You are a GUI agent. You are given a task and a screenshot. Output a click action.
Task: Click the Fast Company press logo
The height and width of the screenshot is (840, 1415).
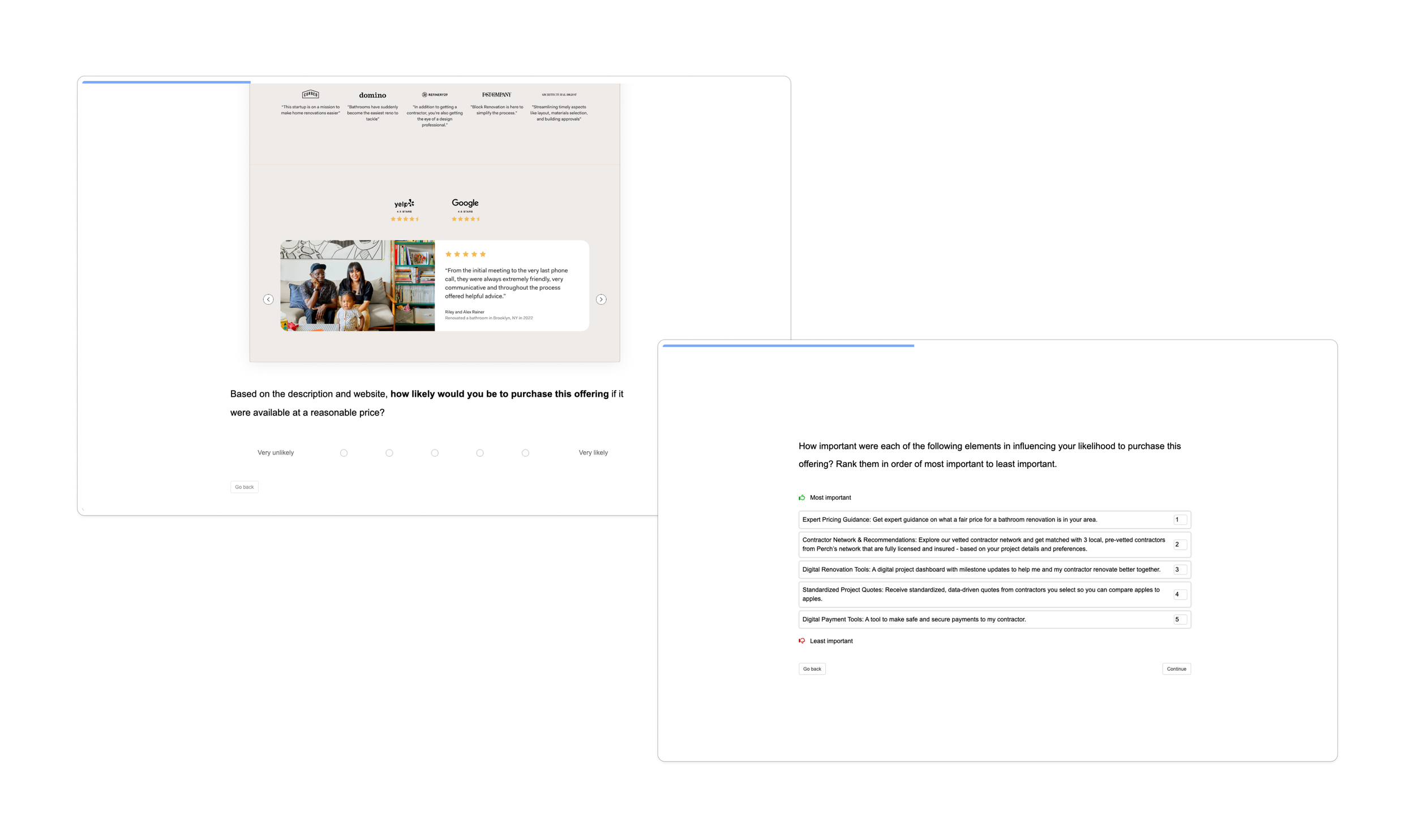click(496, 95)
